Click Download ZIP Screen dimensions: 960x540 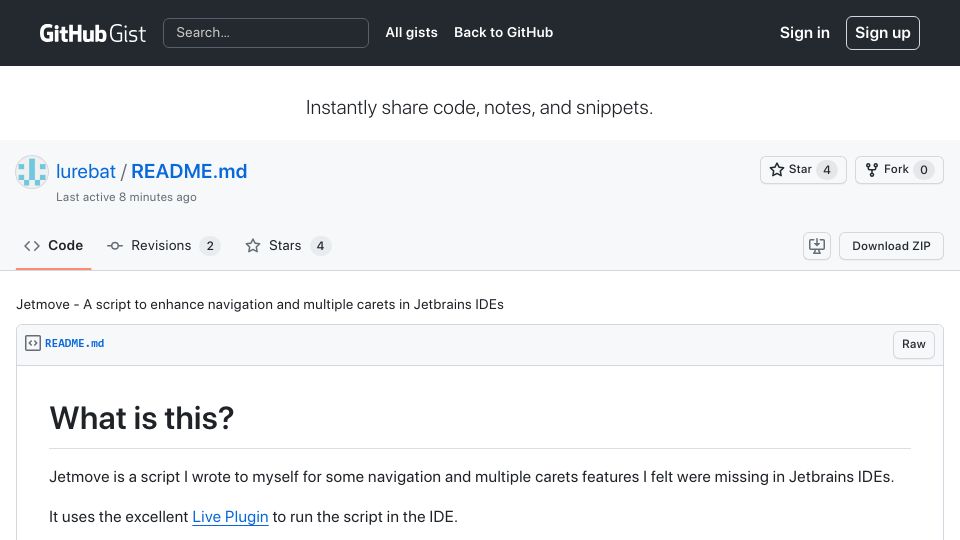point(891,246)
